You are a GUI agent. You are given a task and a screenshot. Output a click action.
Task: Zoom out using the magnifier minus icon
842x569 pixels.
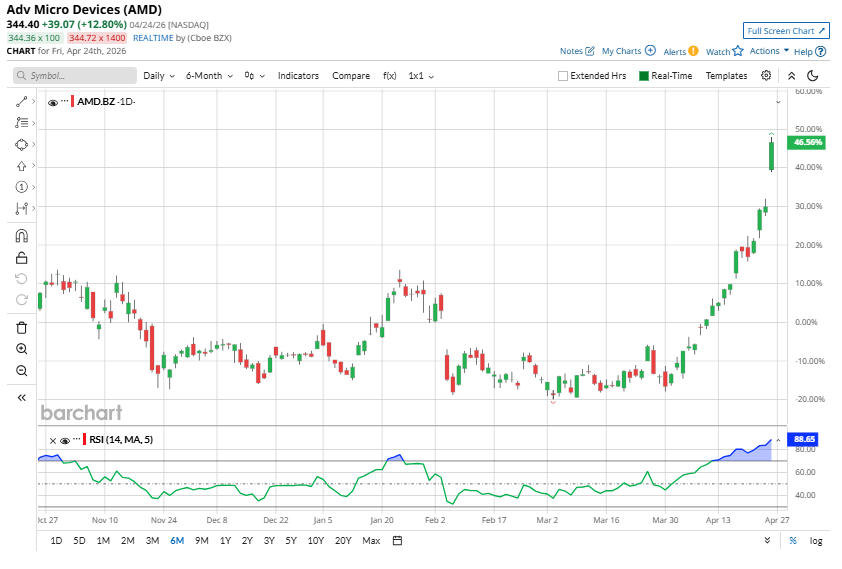click(x=21, y=371)
